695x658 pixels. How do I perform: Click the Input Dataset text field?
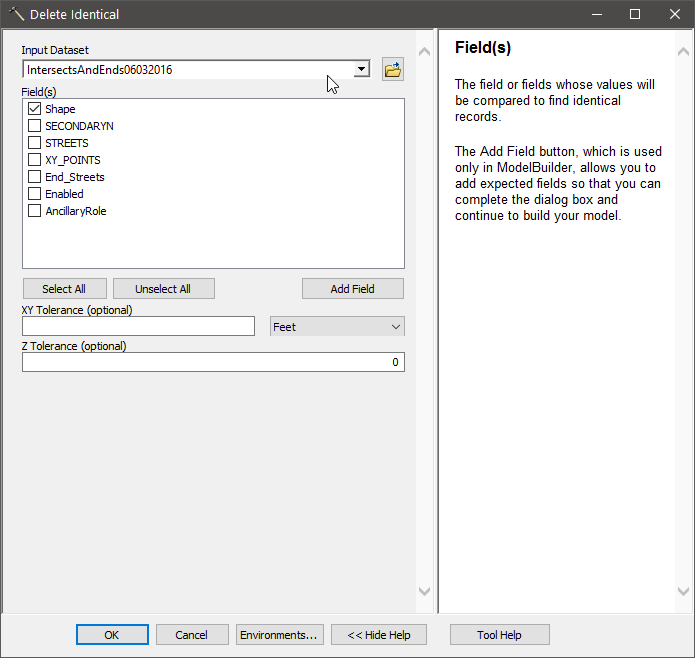point(188,70)
